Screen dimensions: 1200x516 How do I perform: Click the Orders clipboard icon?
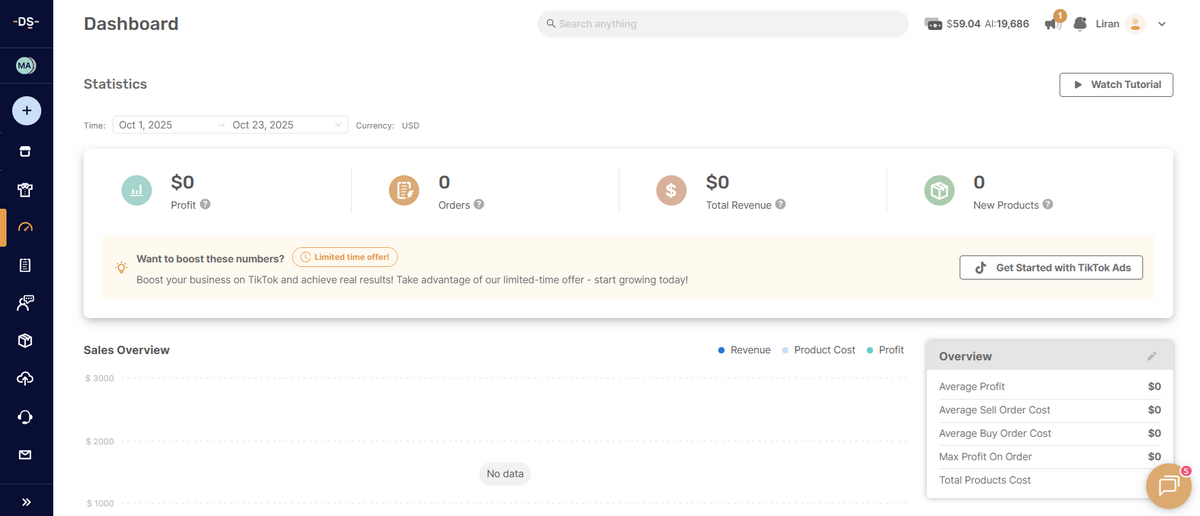pos(405,190)
